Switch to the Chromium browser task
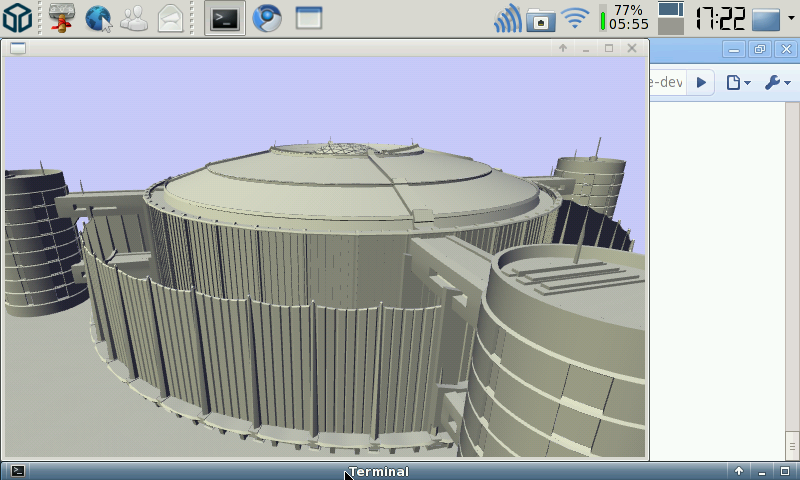 (267, 18)
